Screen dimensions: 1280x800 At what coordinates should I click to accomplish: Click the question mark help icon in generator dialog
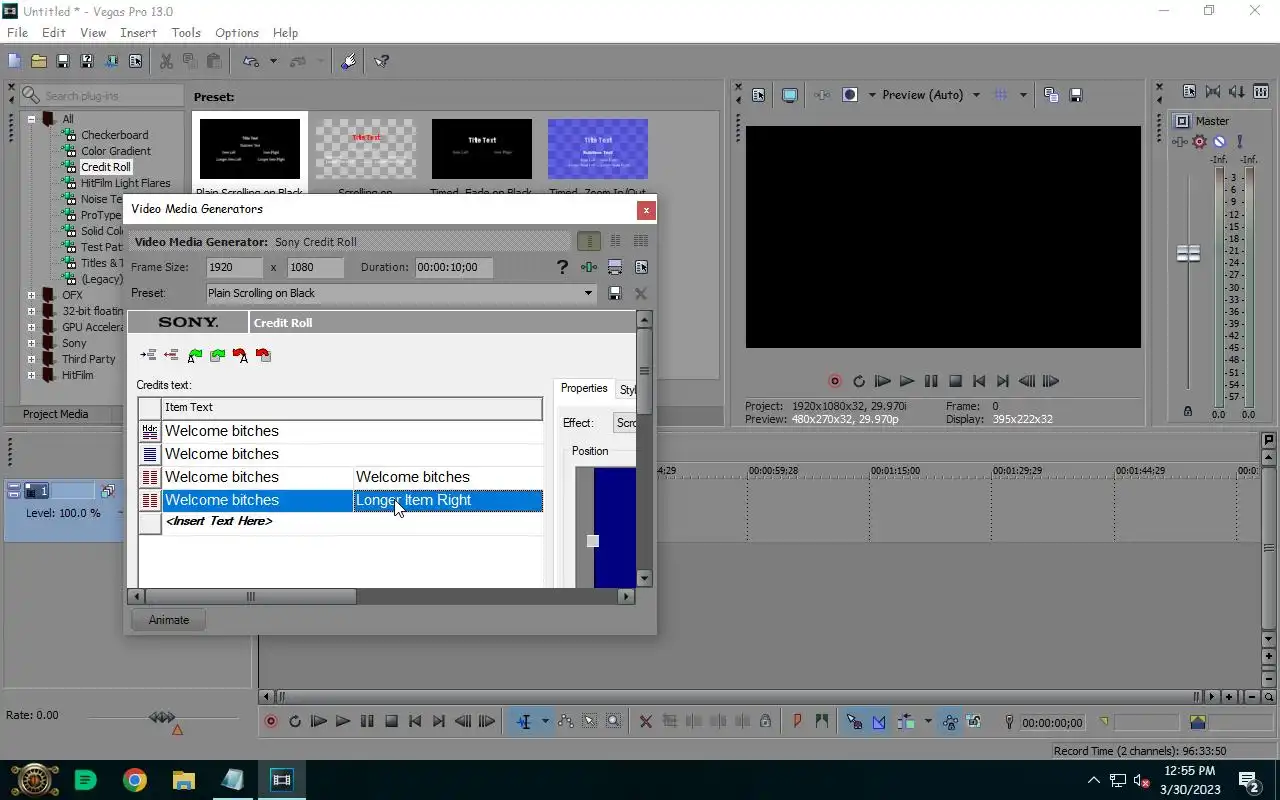tap(562, 267)
